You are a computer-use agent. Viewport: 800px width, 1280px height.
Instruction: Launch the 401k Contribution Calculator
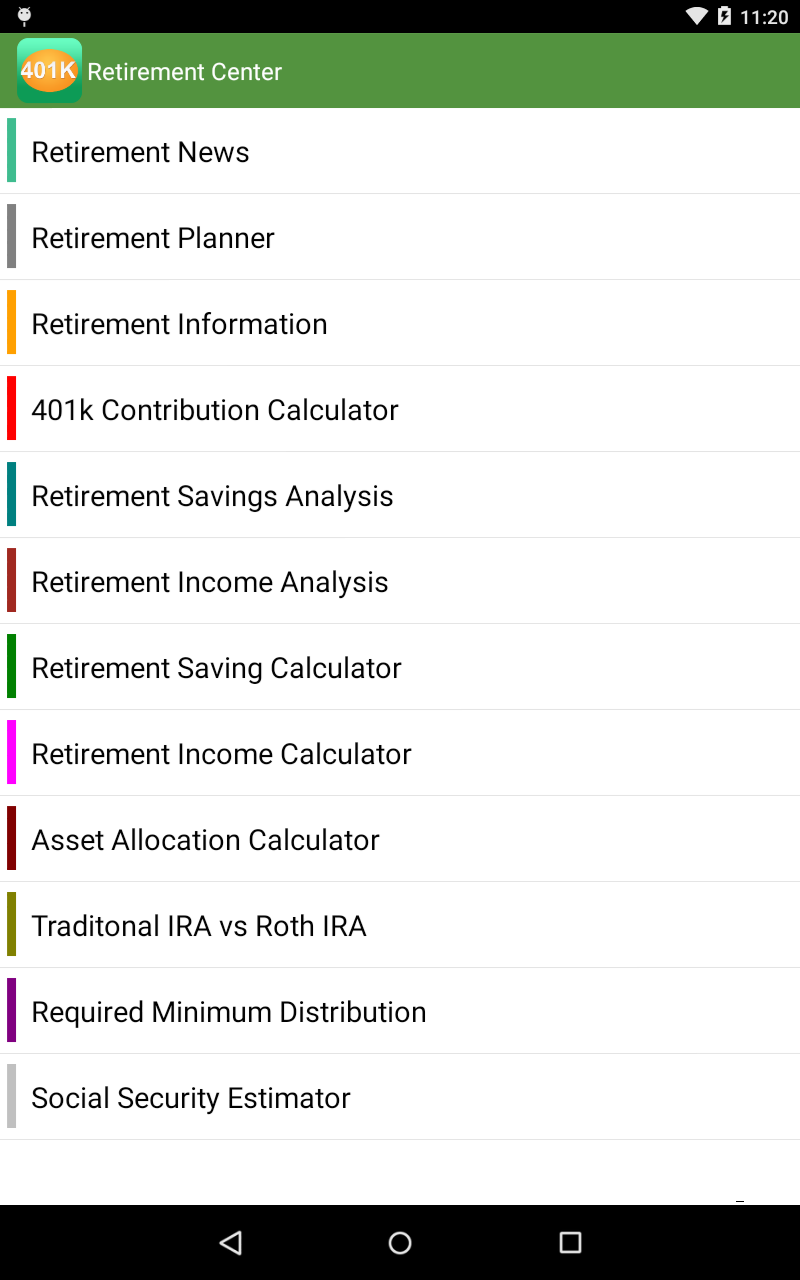click(215, 410)
